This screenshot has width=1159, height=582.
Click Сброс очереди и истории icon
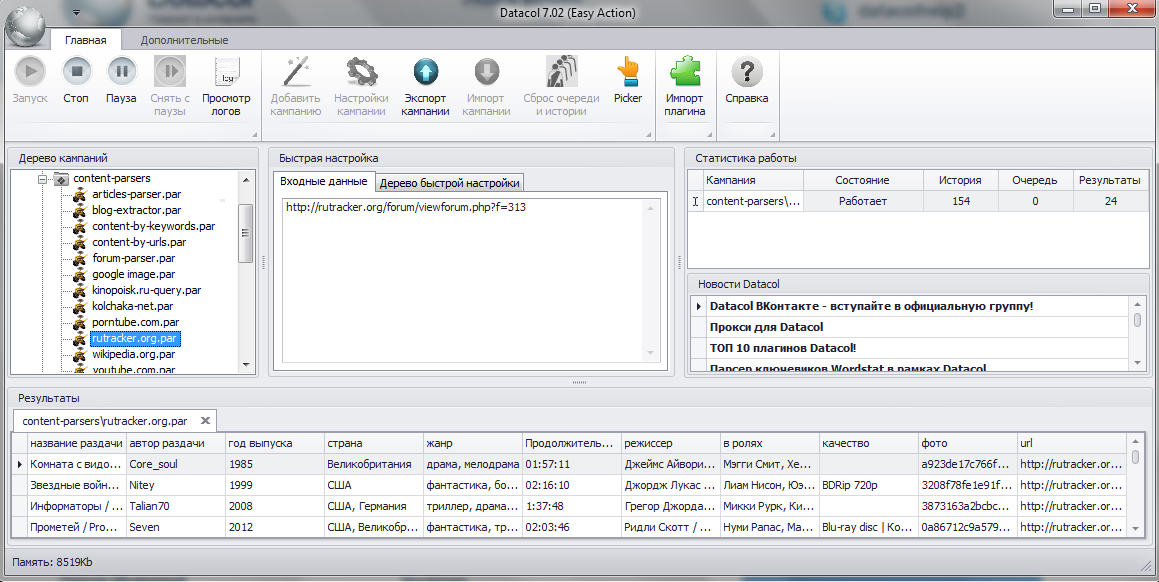click(562, 72)
